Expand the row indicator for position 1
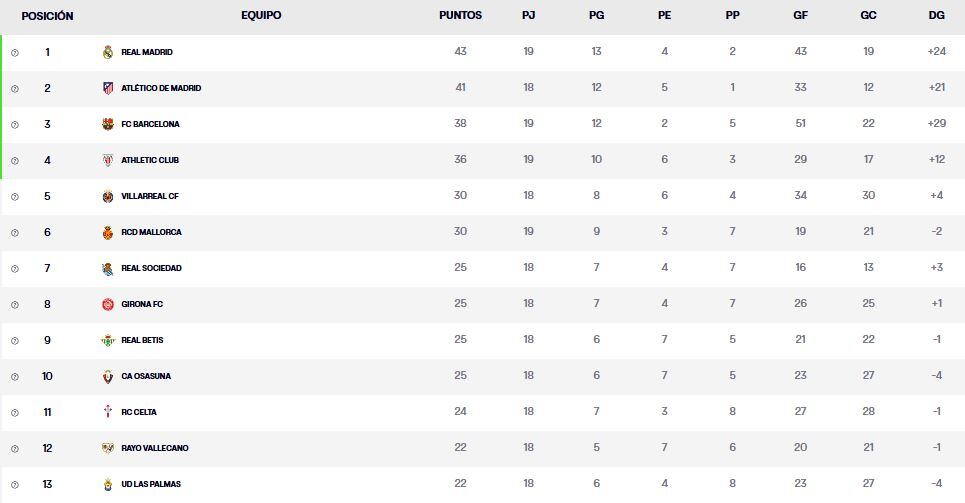The image size is (965, 503). (15, 52)
